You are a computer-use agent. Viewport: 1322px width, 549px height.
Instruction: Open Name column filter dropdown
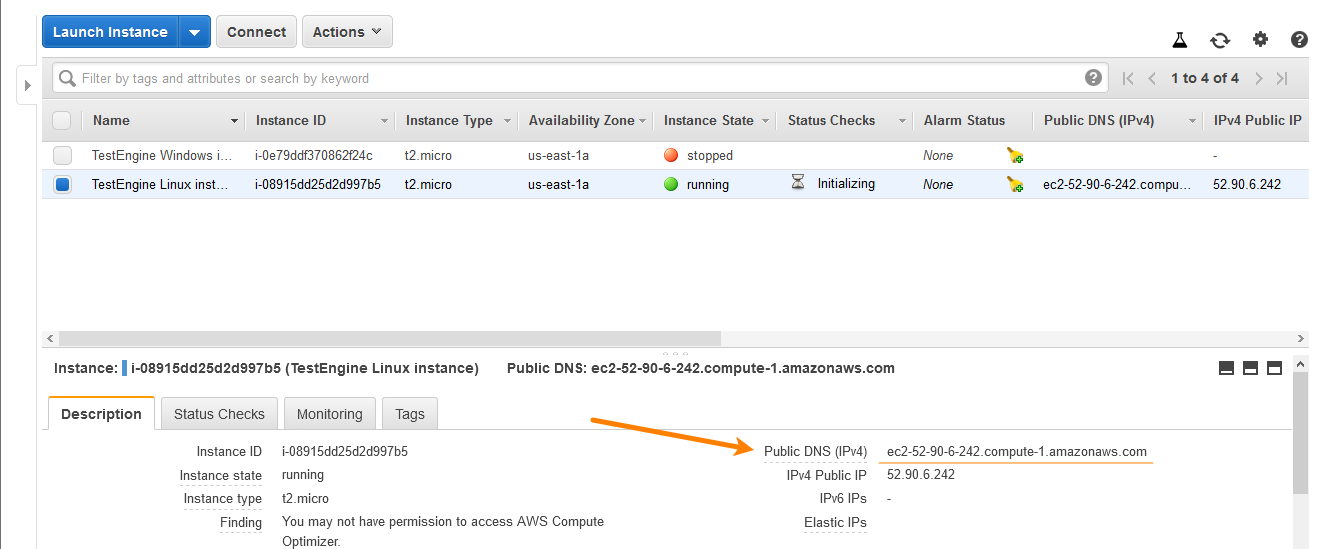click(235, 121)
